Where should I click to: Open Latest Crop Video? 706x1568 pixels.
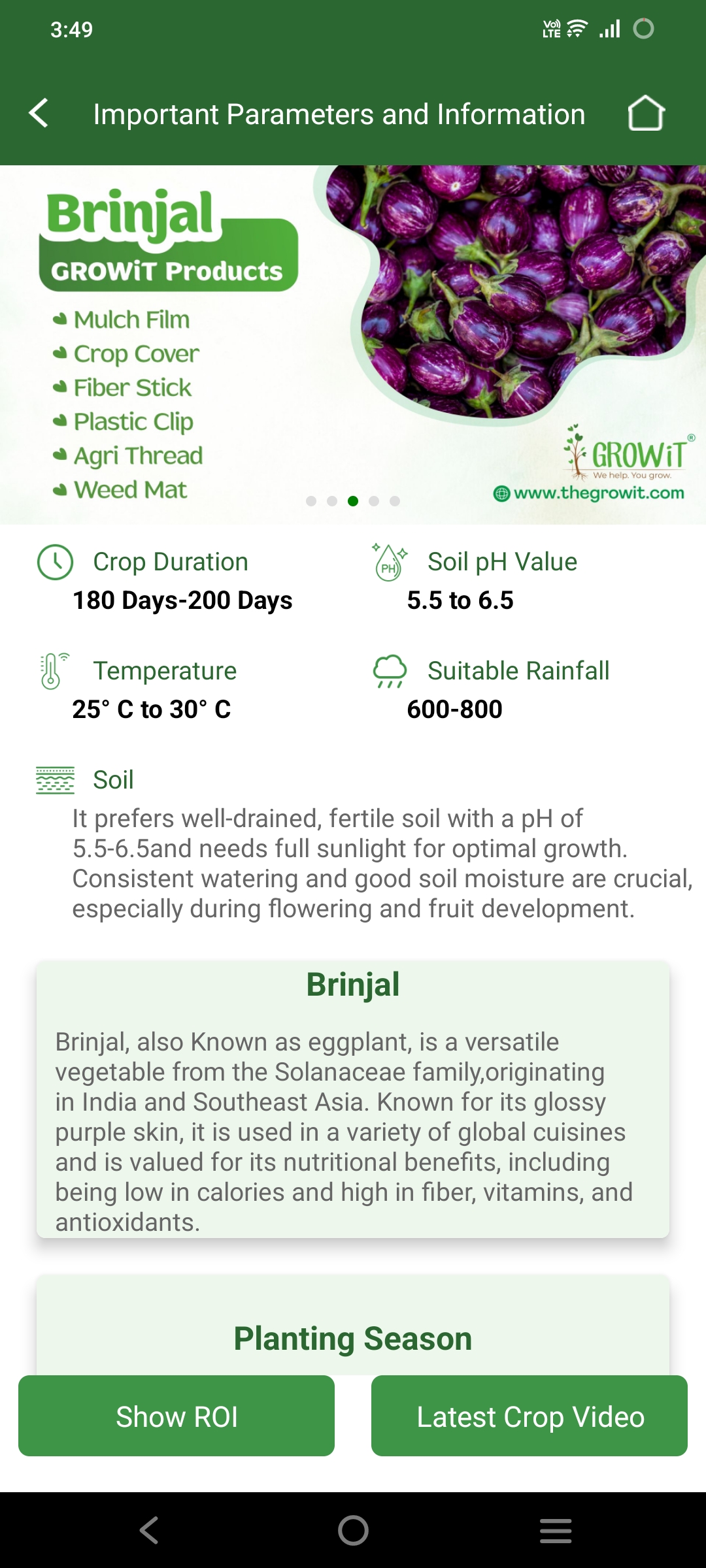pos(529,1416)
